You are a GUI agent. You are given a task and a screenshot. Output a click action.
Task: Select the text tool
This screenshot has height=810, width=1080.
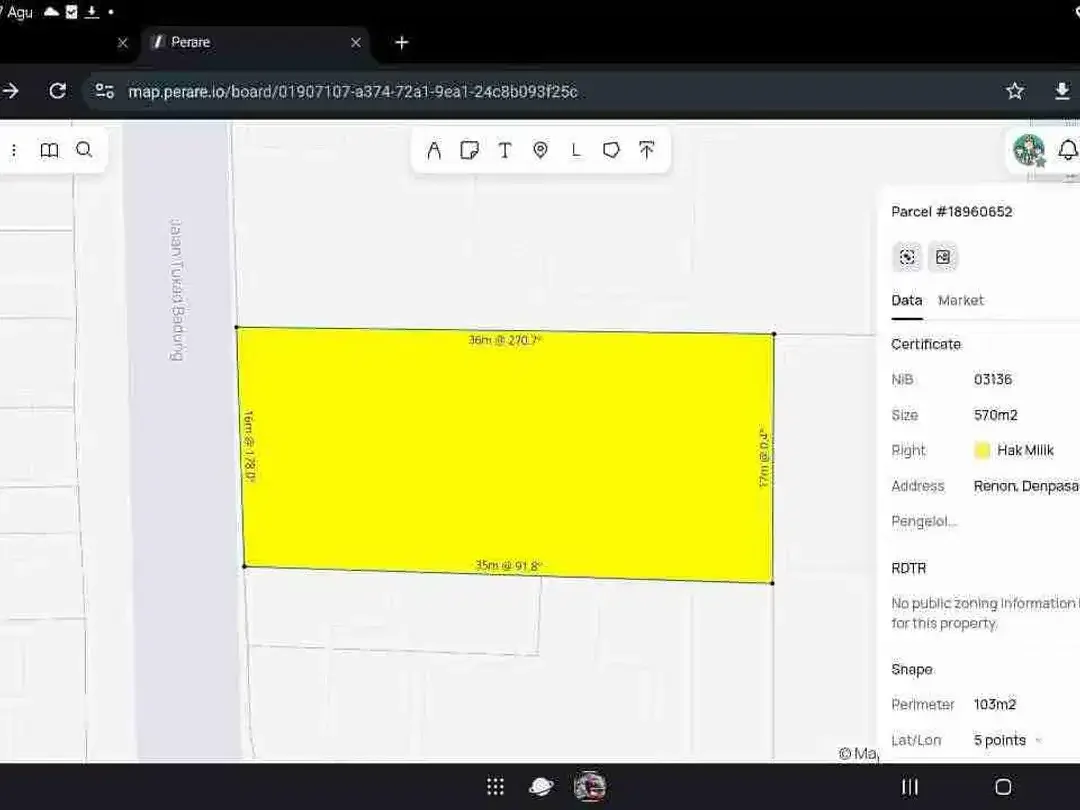[x=505, y=150]
